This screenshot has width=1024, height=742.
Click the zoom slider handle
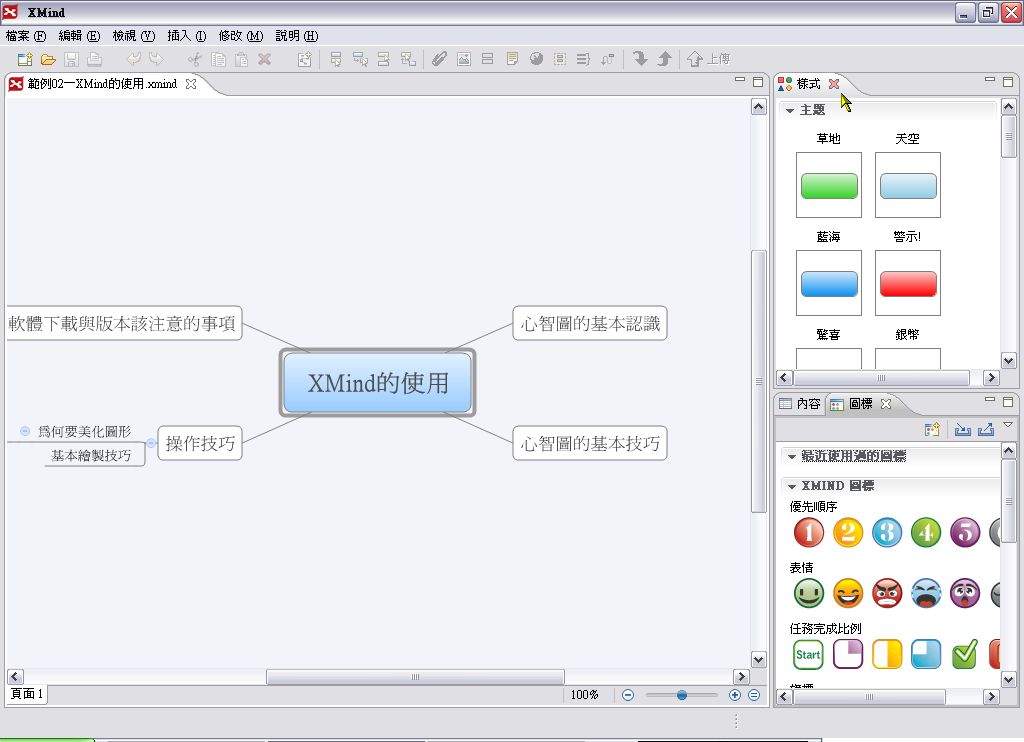click(682, 695)
